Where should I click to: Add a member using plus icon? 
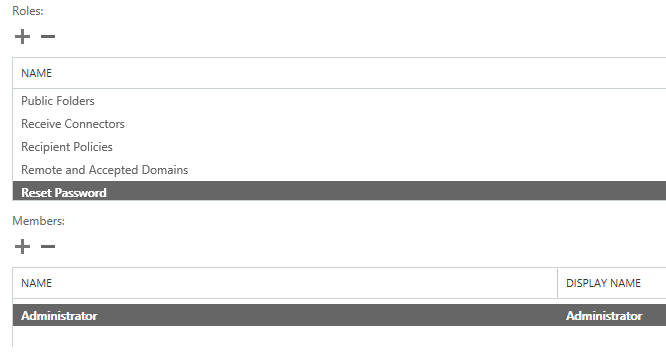pyautogui.click(x=23, y=246)
